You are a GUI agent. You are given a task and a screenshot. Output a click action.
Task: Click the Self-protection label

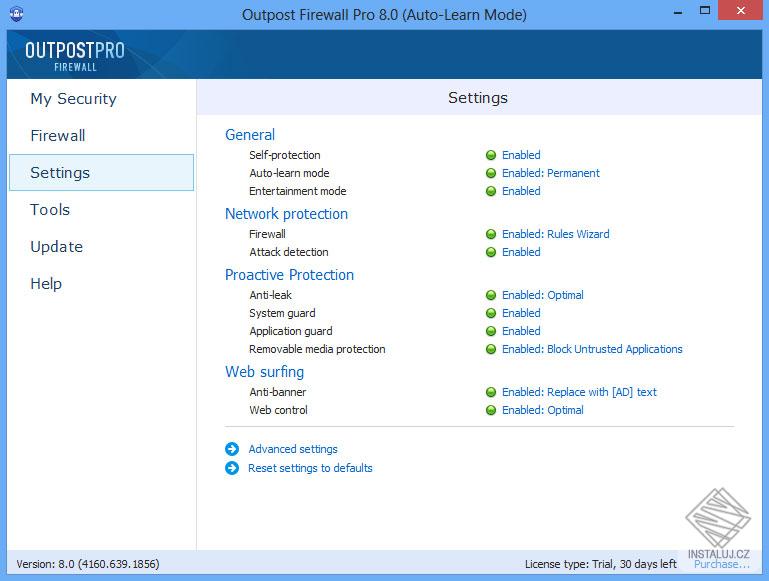coord(284,155)
